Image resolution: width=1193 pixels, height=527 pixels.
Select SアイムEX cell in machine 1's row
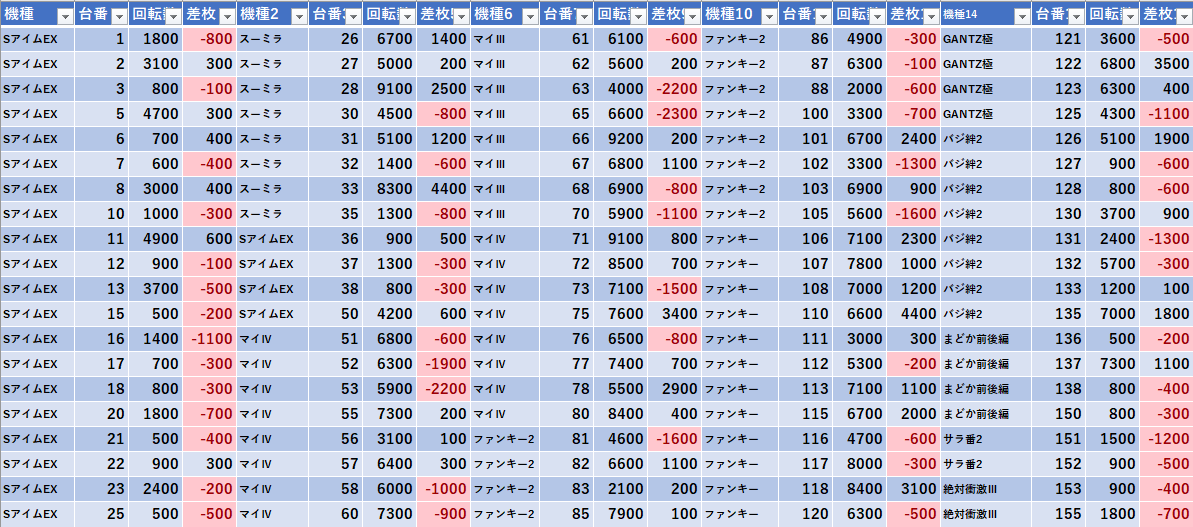[37, 39]
